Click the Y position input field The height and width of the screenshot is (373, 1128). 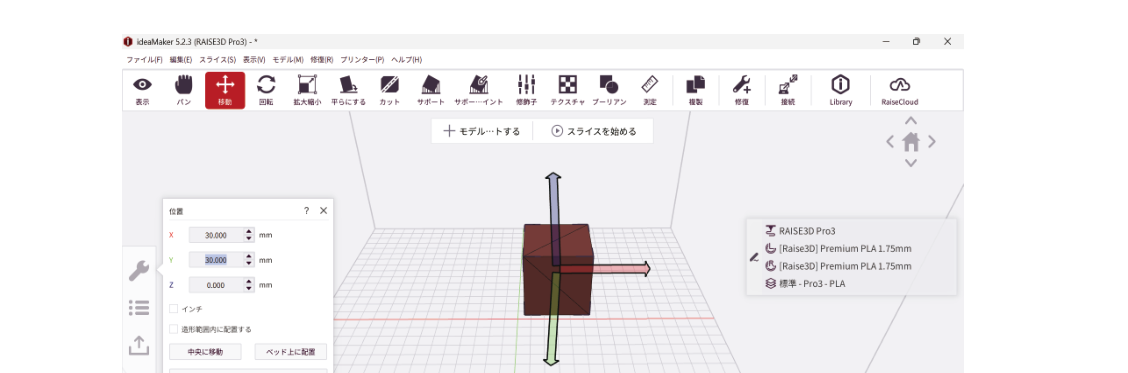[x=217, y=260]
